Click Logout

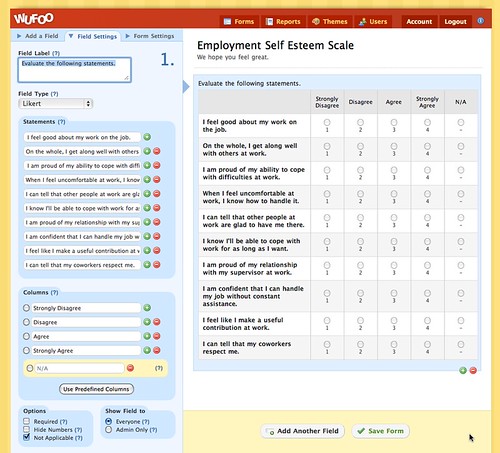click(x=455, y=22)
